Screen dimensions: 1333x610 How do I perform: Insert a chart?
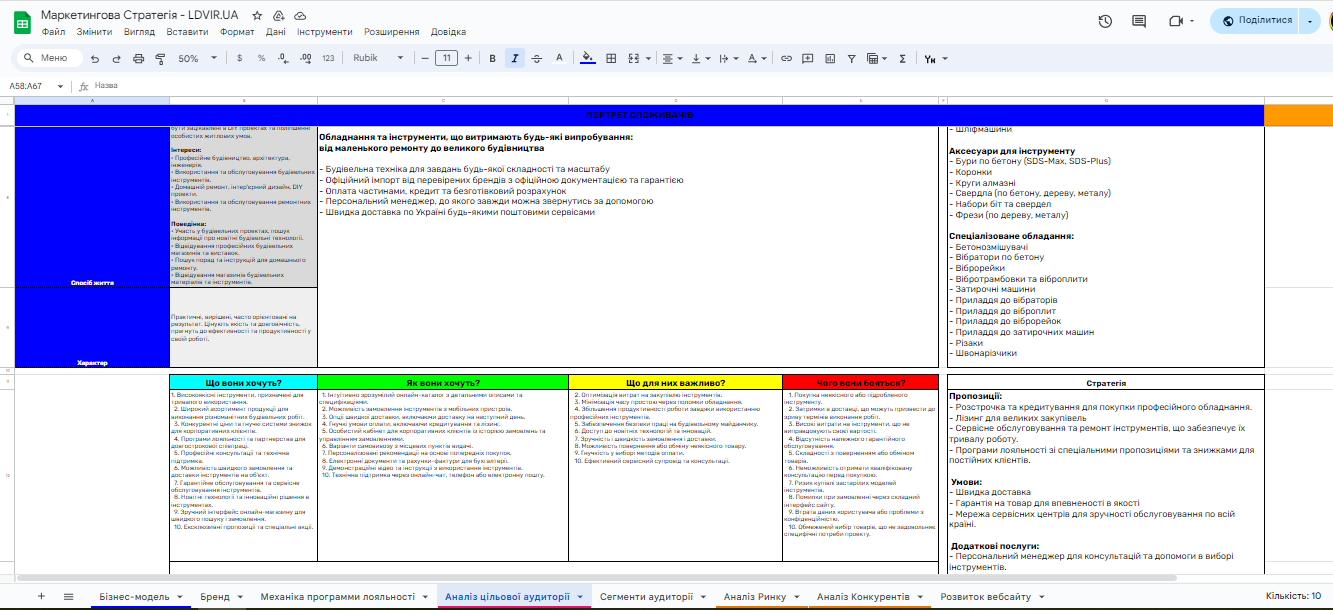point(830,58)
